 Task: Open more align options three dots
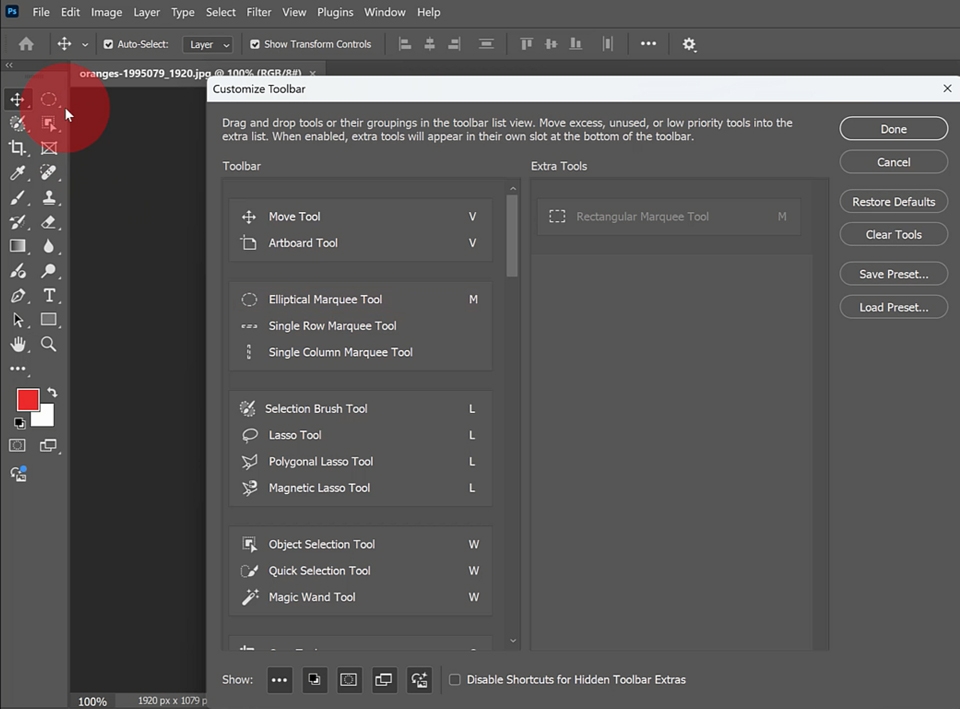coord(648,43)
